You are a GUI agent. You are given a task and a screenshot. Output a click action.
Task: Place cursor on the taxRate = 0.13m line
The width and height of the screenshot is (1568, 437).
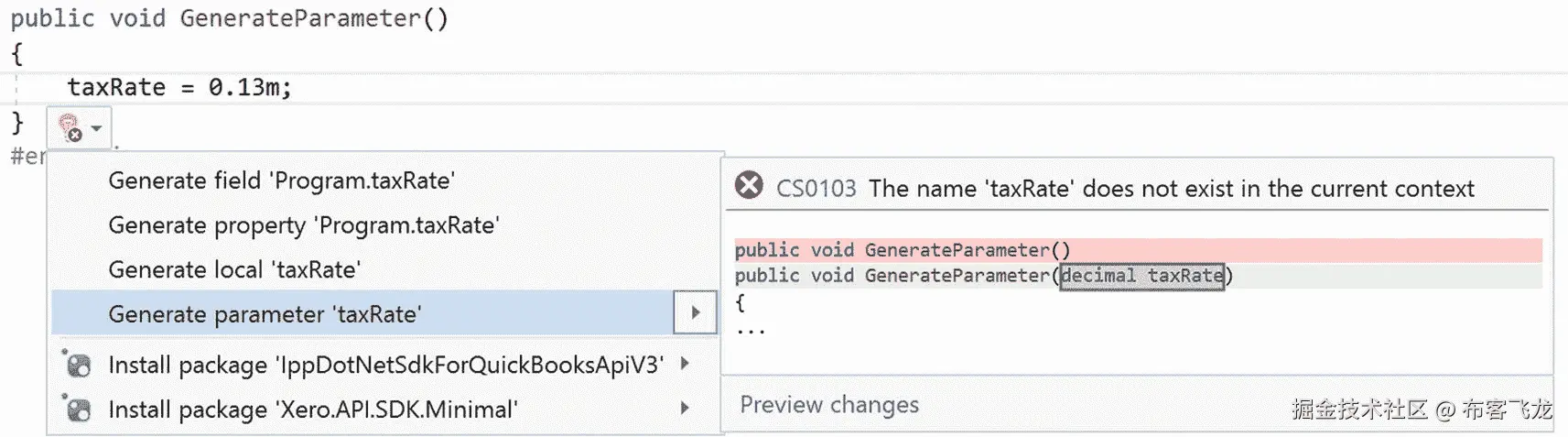pyautogui.click(x=179, y=88)
